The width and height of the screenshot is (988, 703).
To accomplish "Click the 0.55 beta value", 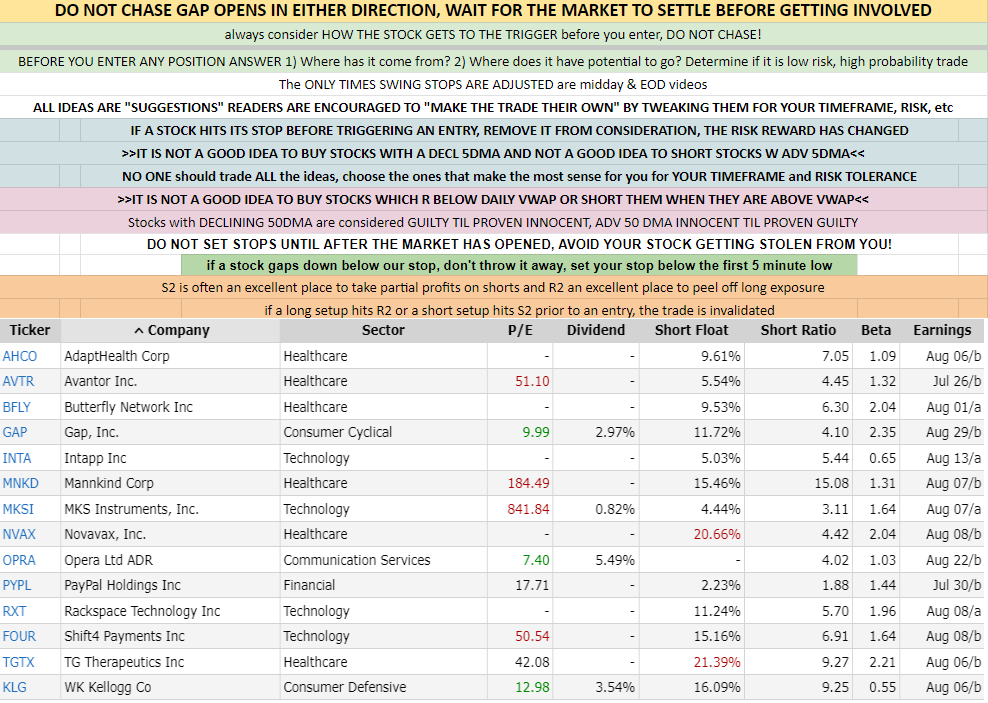I will pos(883,687).
